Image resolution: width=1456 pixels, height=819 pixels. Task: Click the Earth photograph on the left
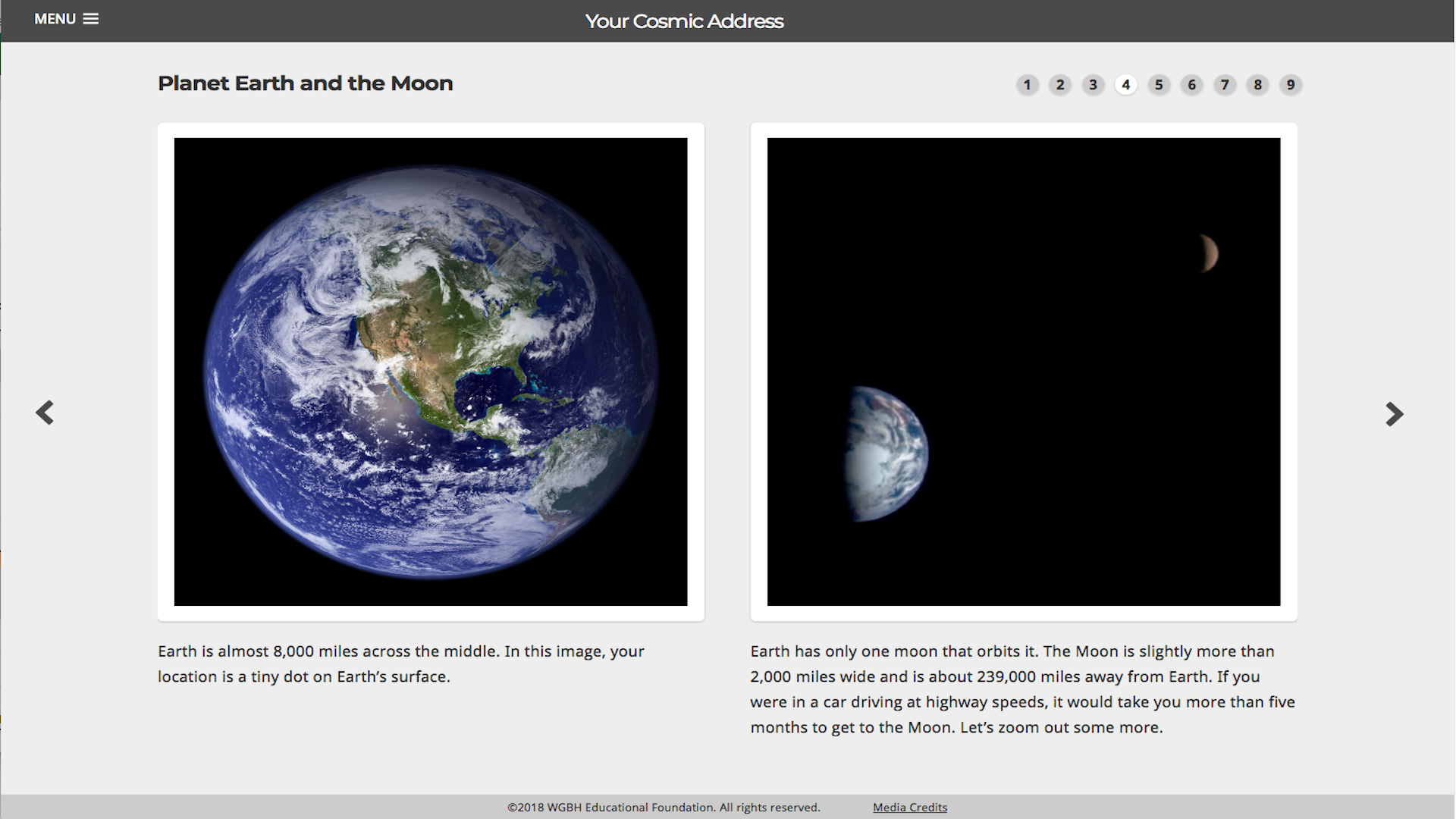430,372
